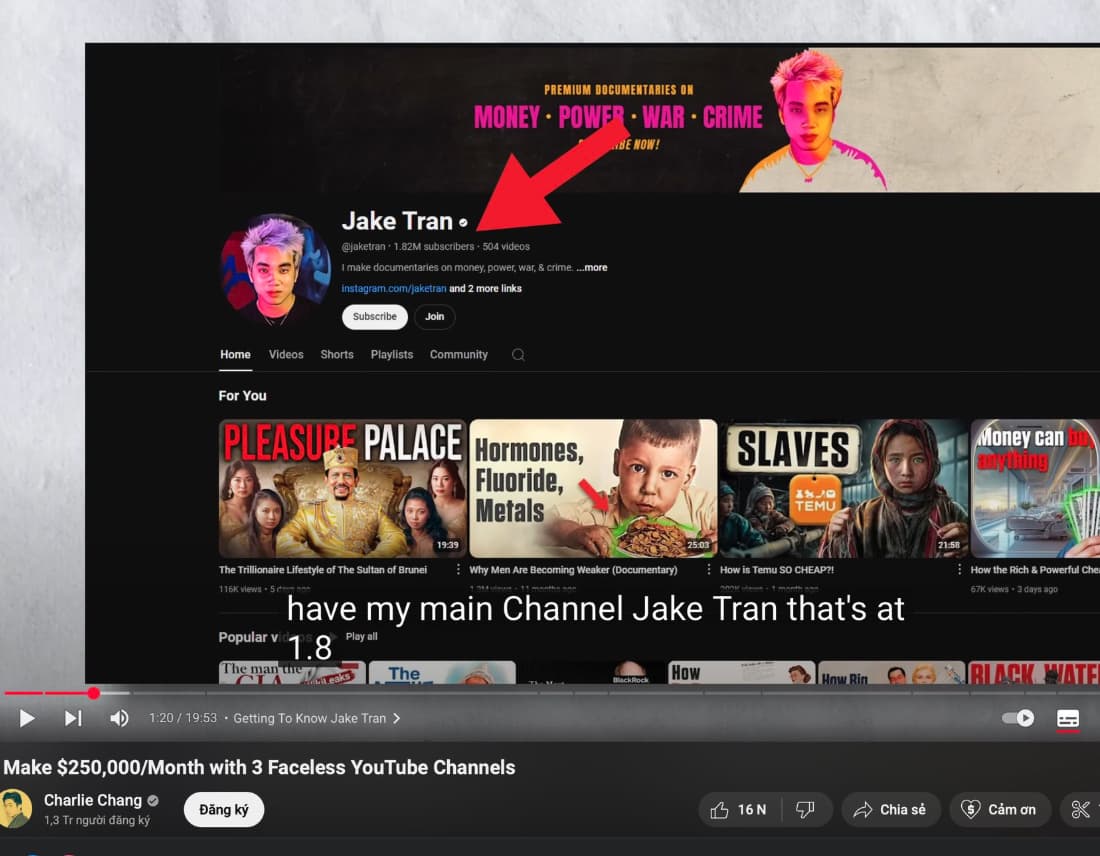Click the '1,3 Tr người đăng ký' subscriber text
This screenshot has height=856, width=1100.
[97, 820]
